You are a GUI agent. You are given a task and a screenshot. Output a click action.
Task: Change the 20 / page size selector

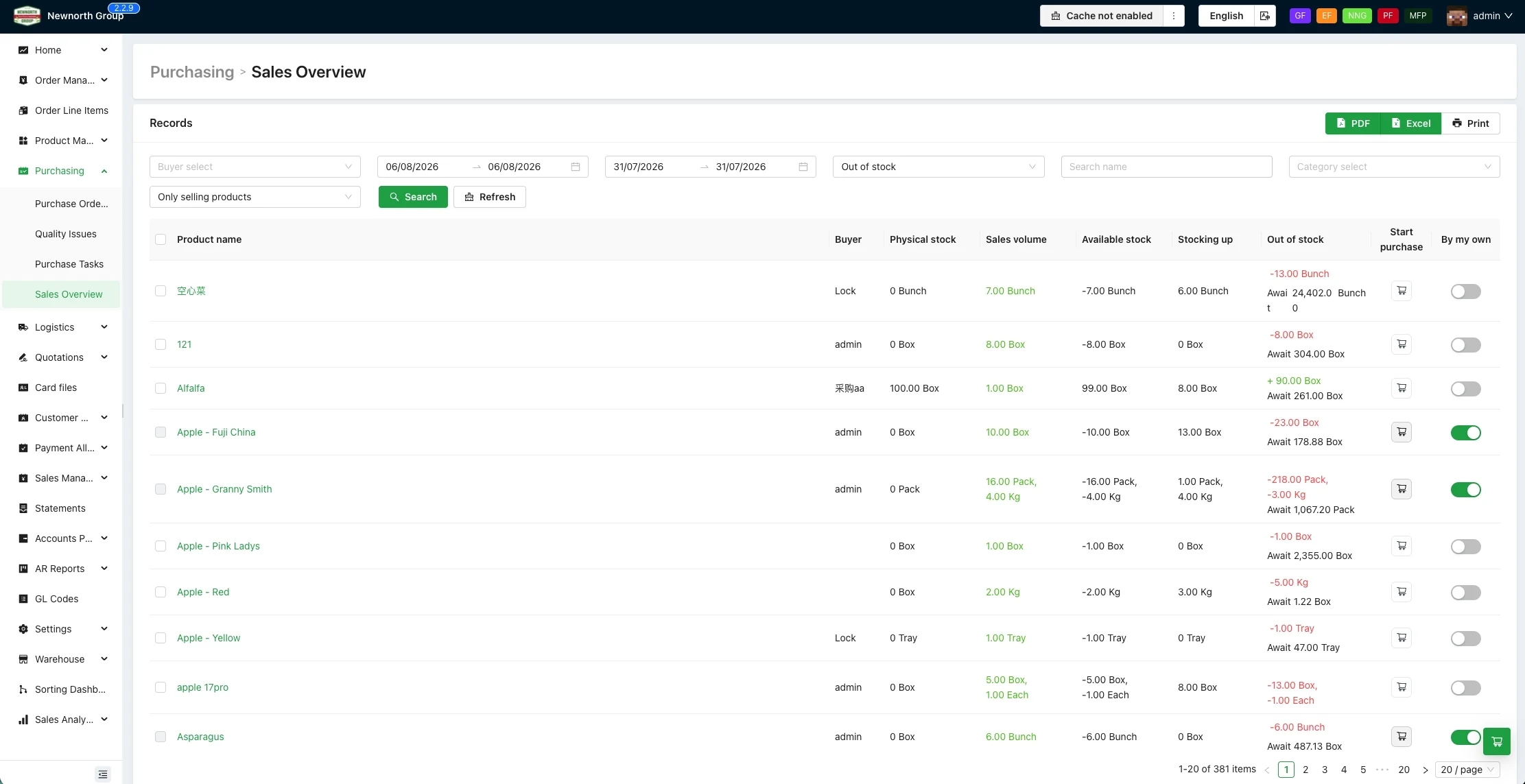point(1467,770)
